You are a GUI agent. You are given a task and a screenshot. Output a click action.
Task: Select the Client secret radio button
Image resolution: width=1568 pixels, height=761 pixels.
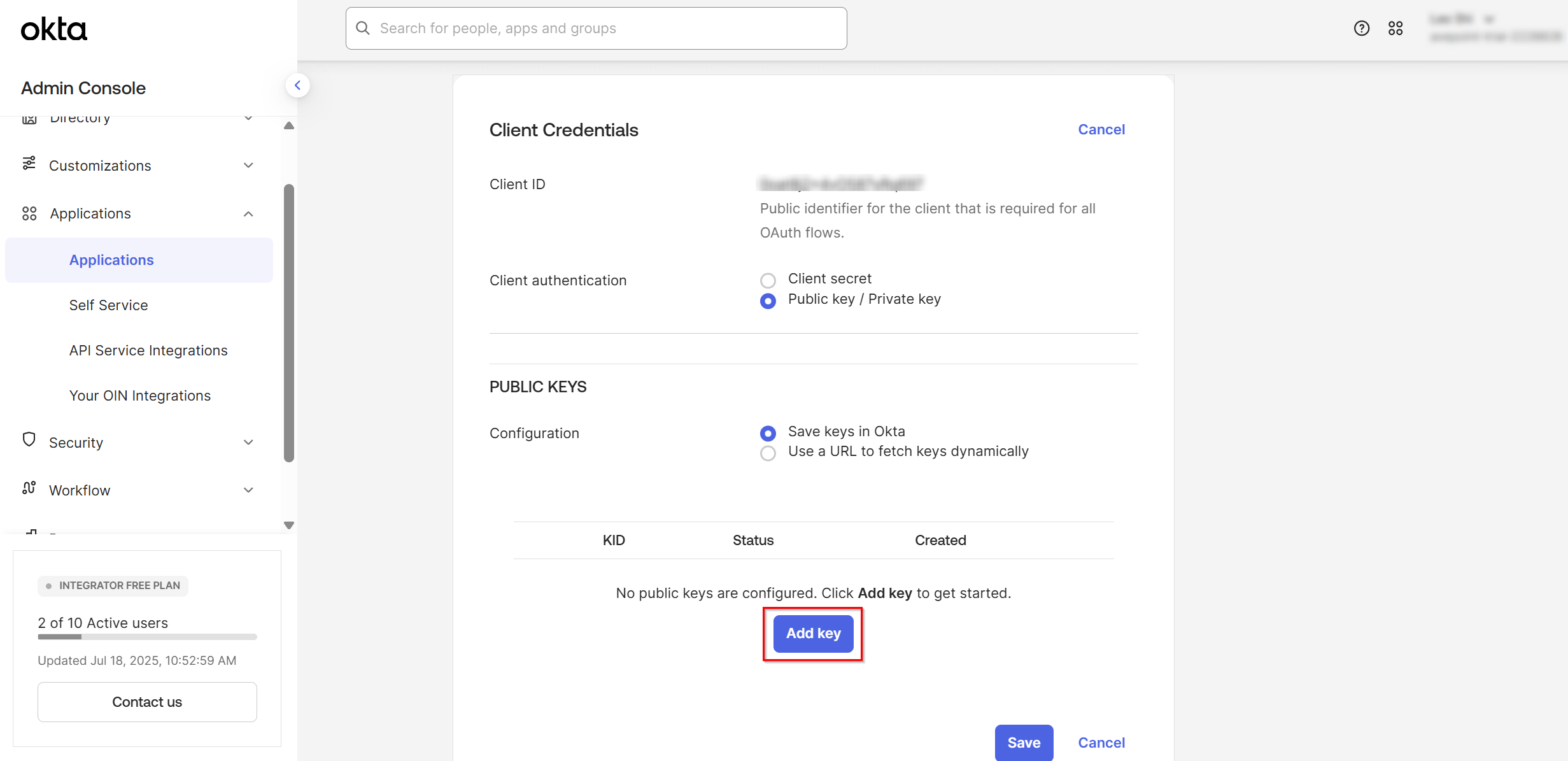(768, 280)
